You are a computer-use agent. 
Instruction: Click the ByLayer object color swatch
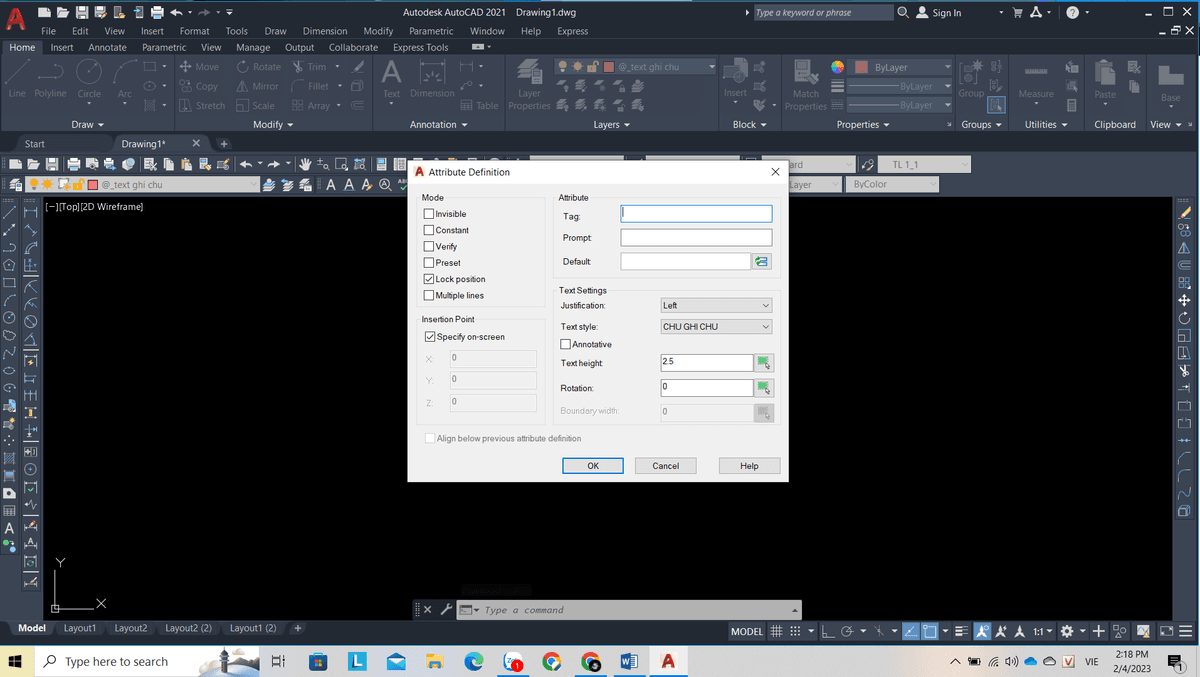tap(861, 67)
